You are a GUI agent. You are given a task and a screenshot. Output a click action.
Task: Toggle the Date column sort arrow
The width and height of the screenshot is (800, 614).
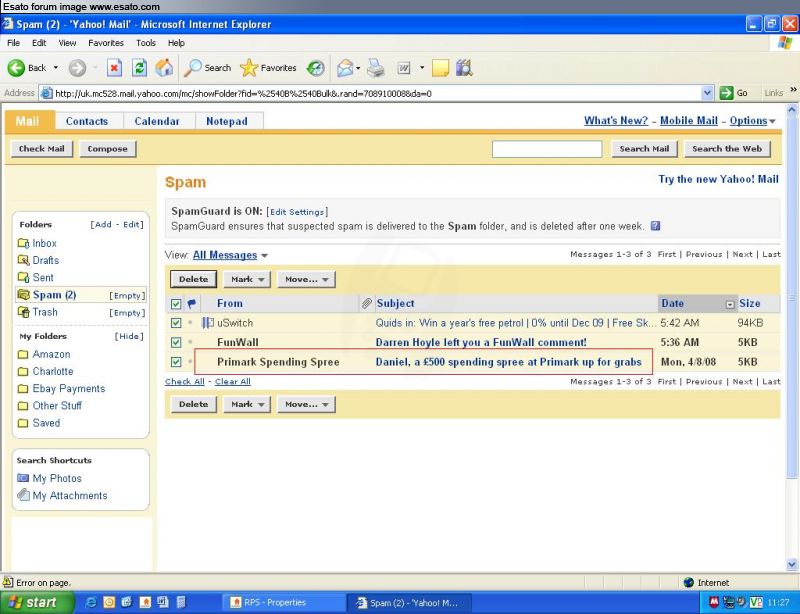point(730,305)
